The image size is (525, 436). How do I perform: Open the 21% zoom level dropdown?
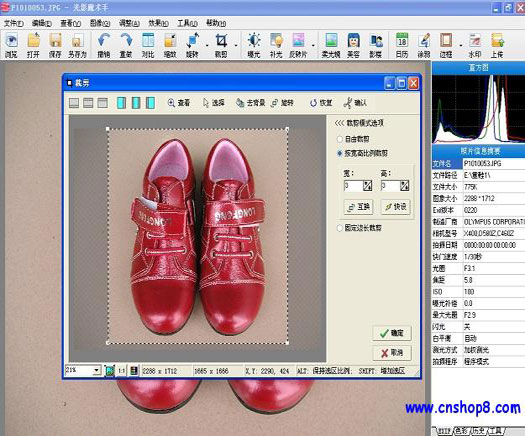pyautogui.click(x=96, y=370)
